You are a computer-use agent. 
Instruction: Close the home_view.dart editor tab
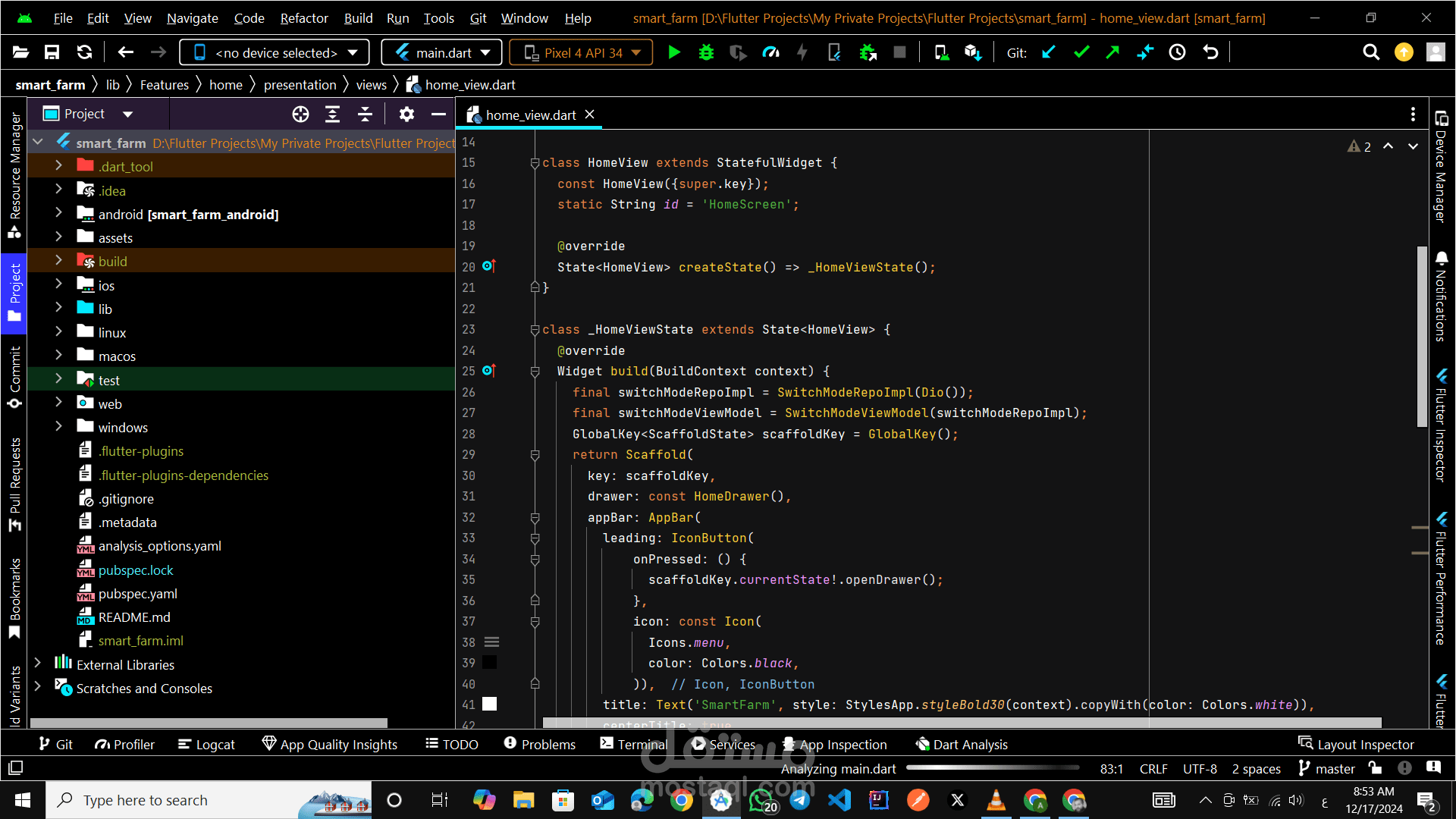coord(590,115)
